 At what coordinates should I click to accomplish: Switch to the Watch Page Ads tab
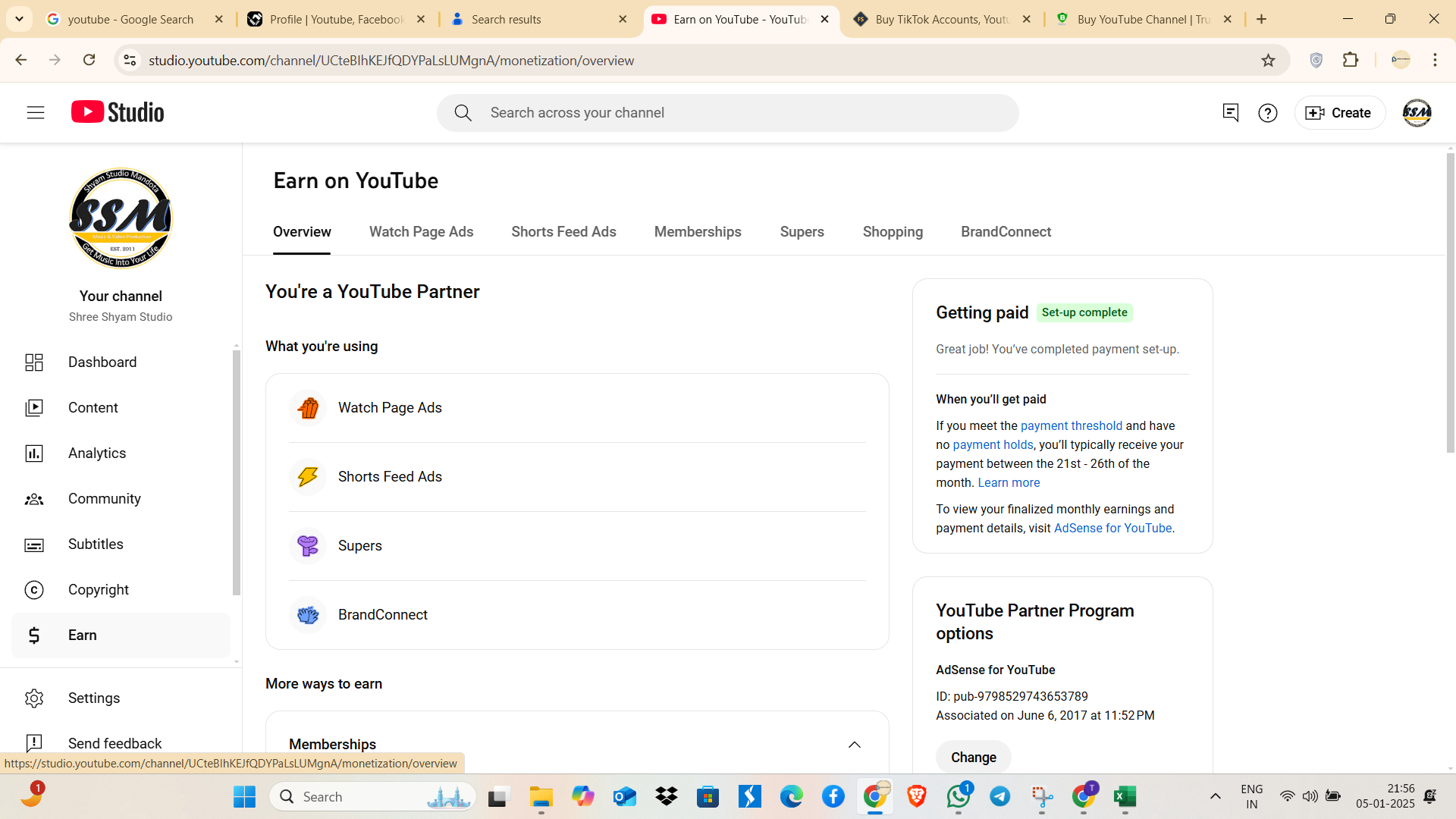coord(422,232)
